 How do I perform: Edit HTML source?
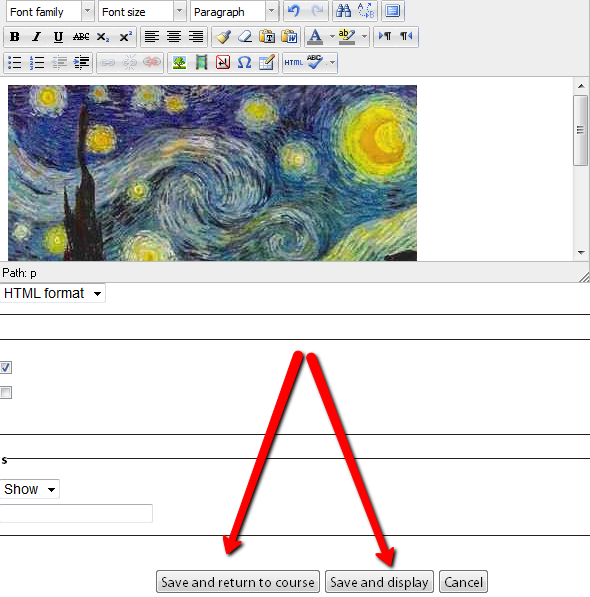coord(293,63)
